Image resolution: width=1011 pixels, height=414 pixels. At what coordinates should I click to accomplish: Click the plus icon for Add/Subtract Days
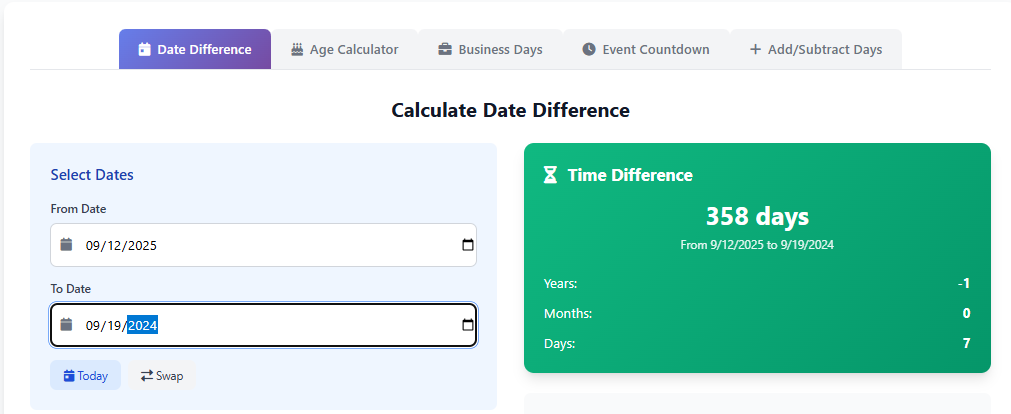click(755, 49)
